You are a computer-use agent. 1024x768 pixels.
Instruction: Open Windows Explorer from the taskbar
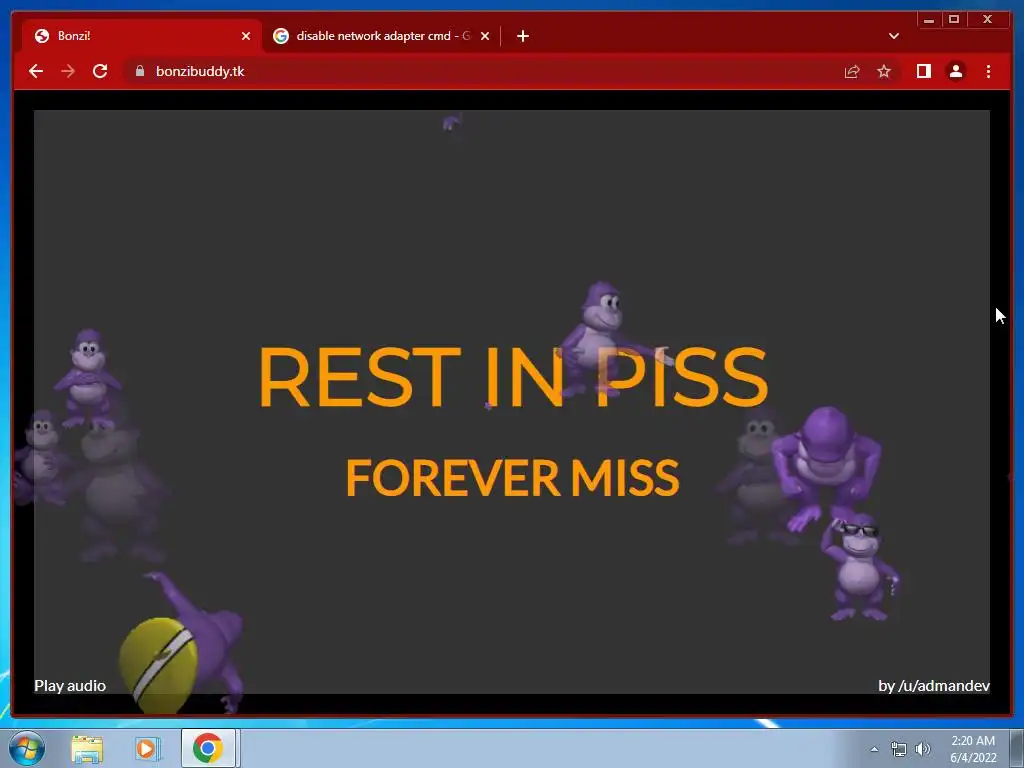[x=87, y=748]
